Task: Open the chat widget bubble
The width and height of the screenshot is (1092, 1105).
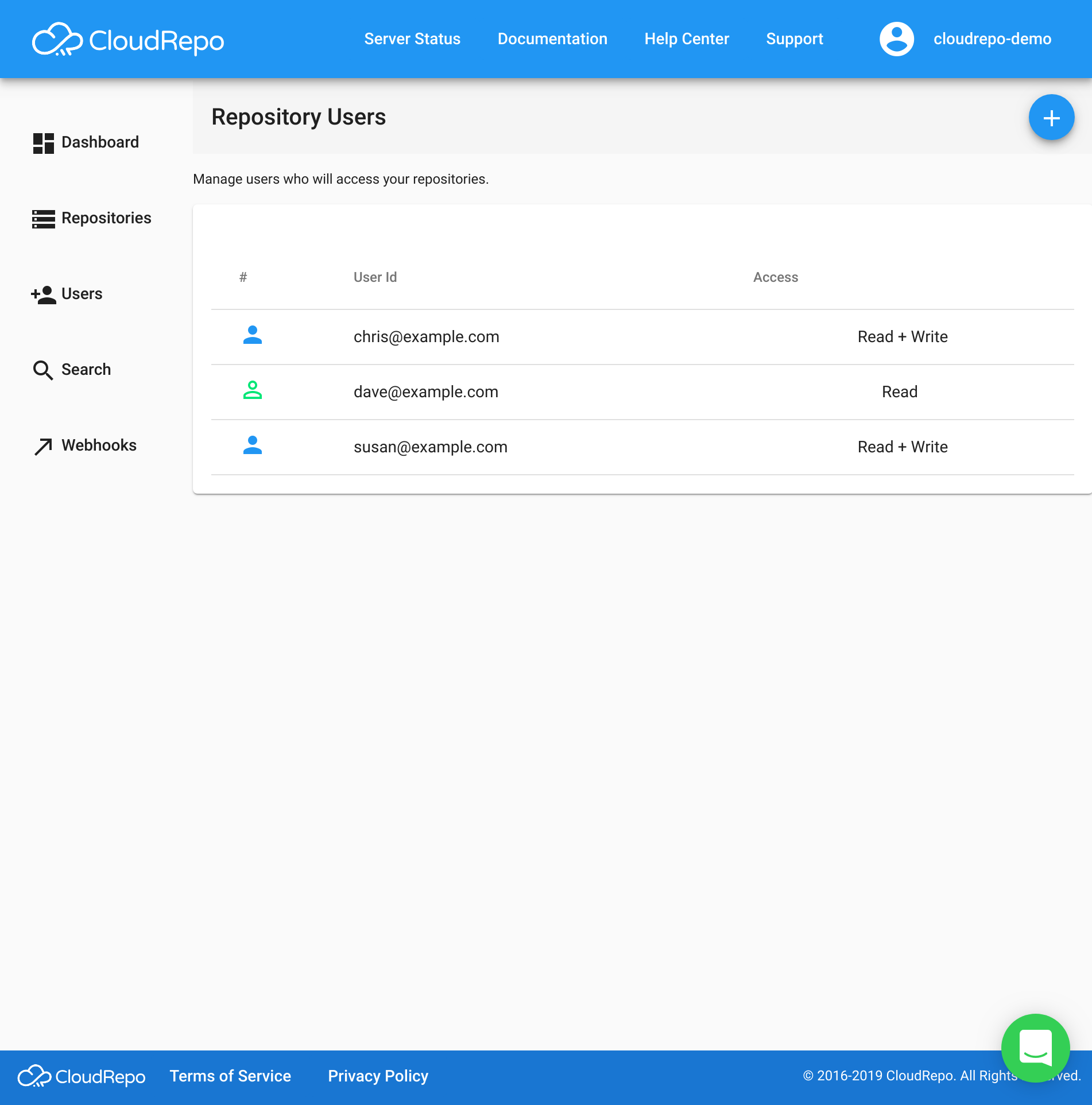Action: (x=1035, y=1048)
